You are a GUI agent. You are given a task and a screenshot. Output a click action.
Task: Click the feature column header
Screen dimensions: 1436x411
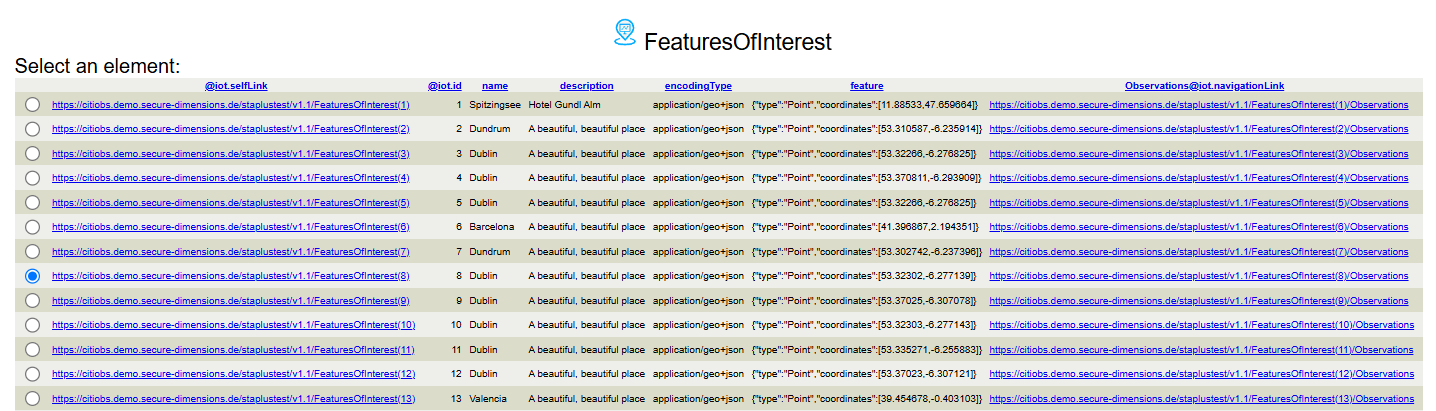coord(867,86)
